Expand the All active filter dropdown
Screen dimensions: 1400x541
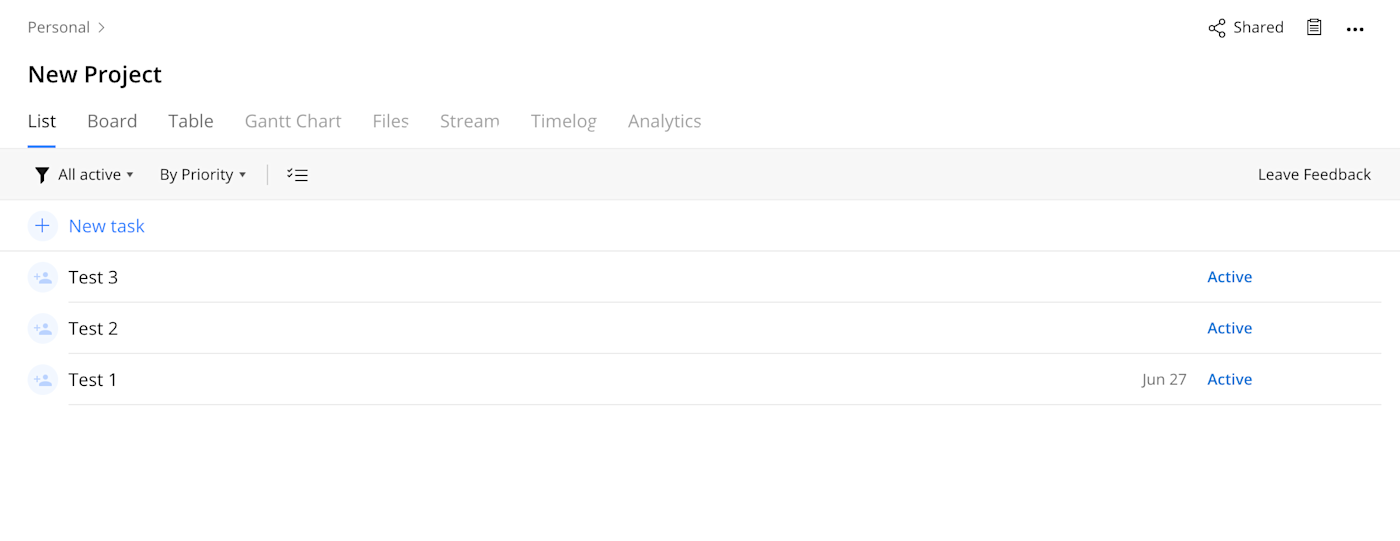(x=96, y=175)
